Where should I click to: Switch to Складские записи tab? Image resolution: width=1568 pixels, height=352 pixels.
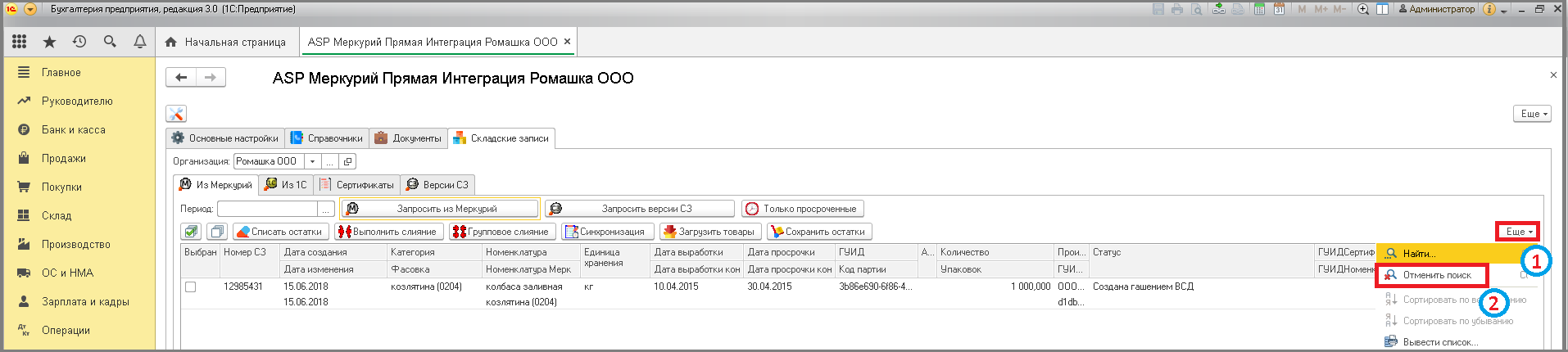coord(501,138)
